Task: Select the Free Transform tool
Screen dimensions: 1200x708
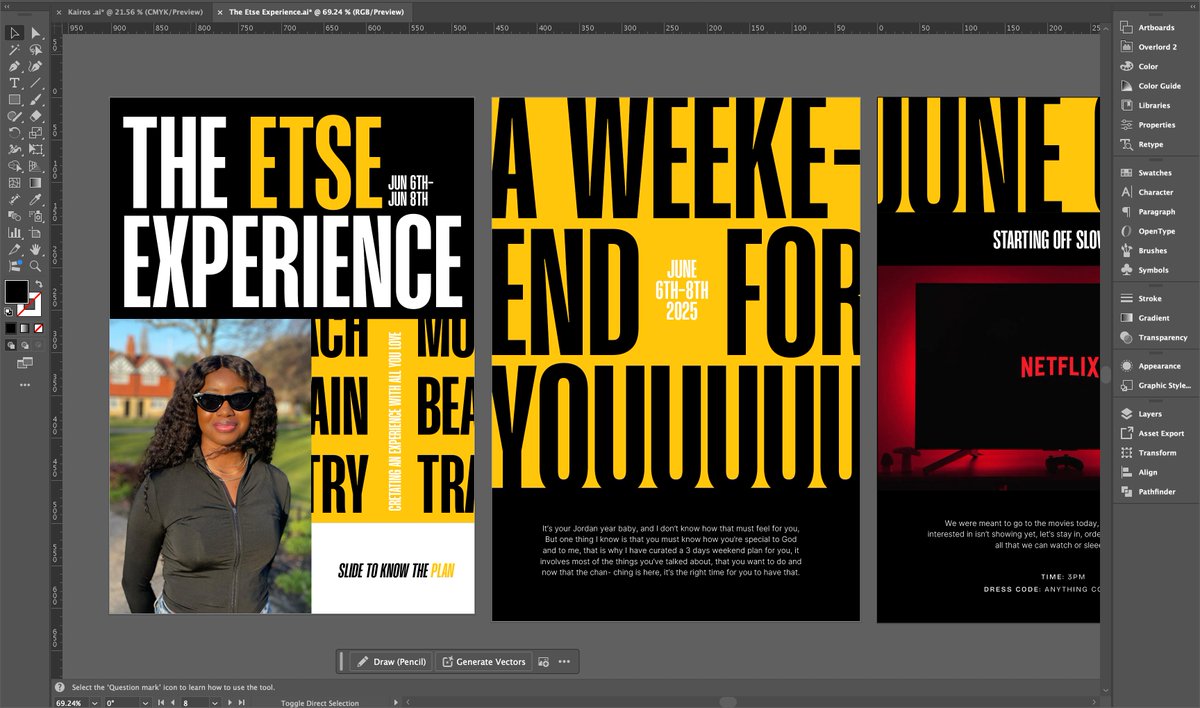Action: 35,149
